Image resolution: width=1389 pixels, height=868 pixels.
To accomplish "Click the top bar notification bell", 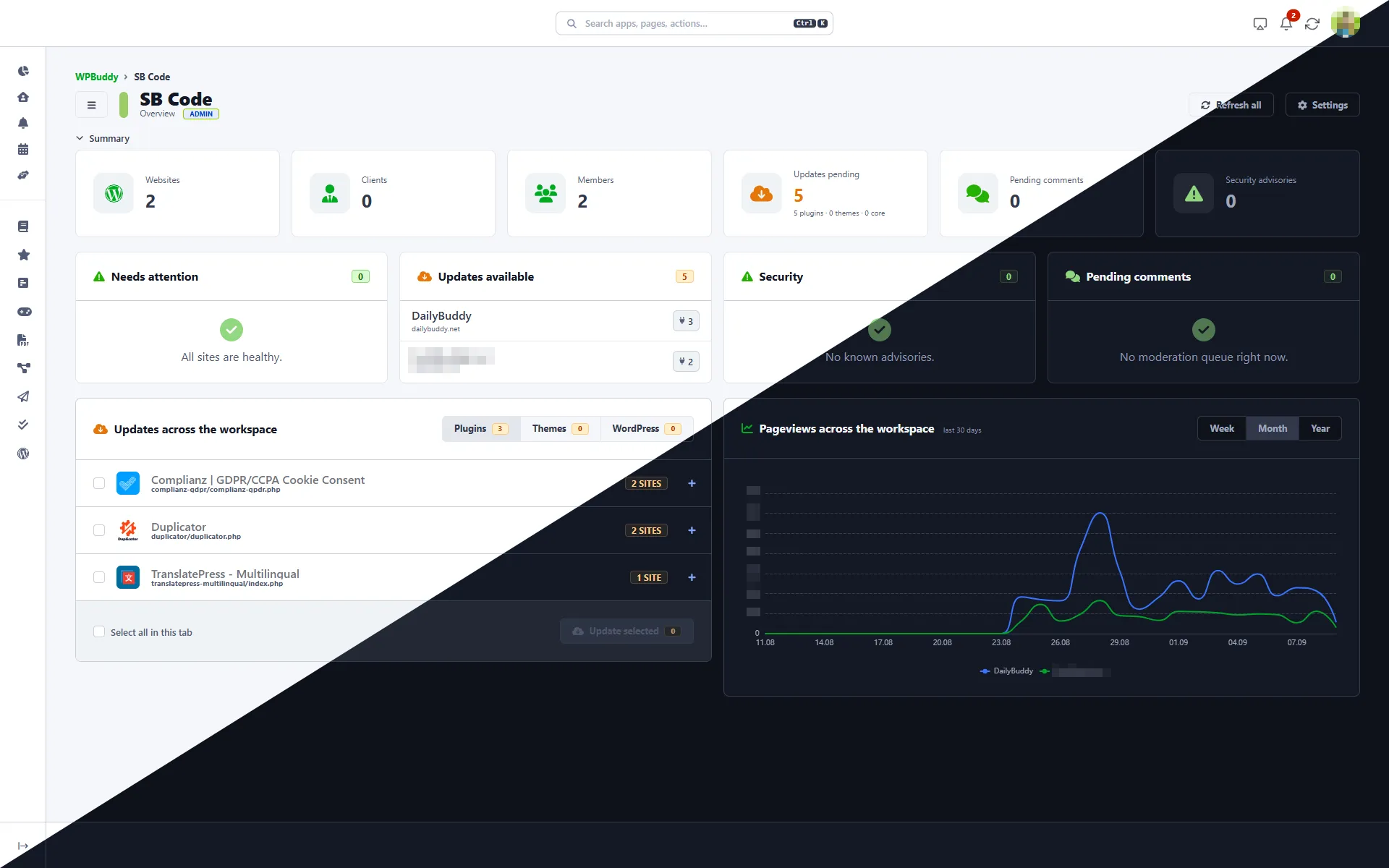I will 1286,24.
